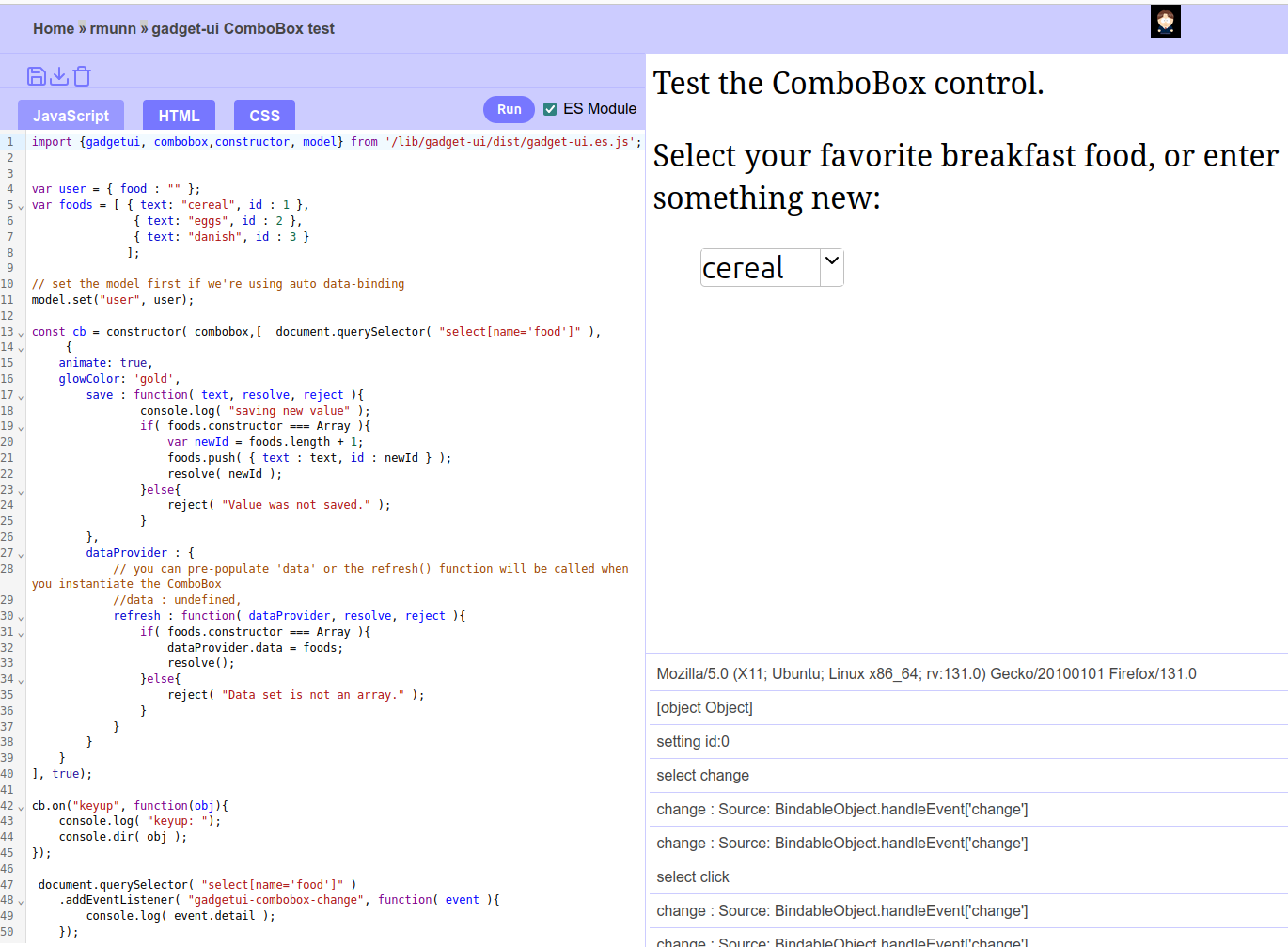The width and height of the screenshot is (1288, 947).
Task: Click the 'setting id:0' console entry
Action: pyautogui.click(x=966, y=741)
